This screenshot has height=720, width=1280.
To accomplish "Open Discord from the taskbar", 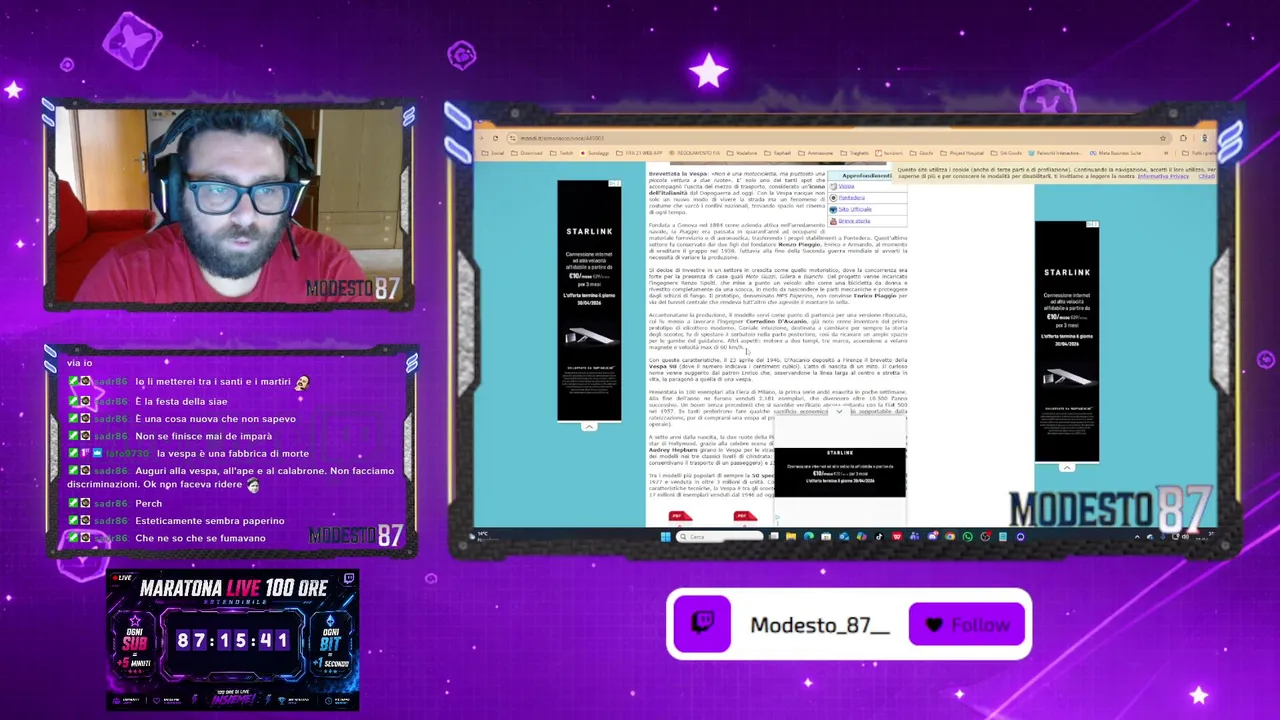I will [x=932, y=537].
